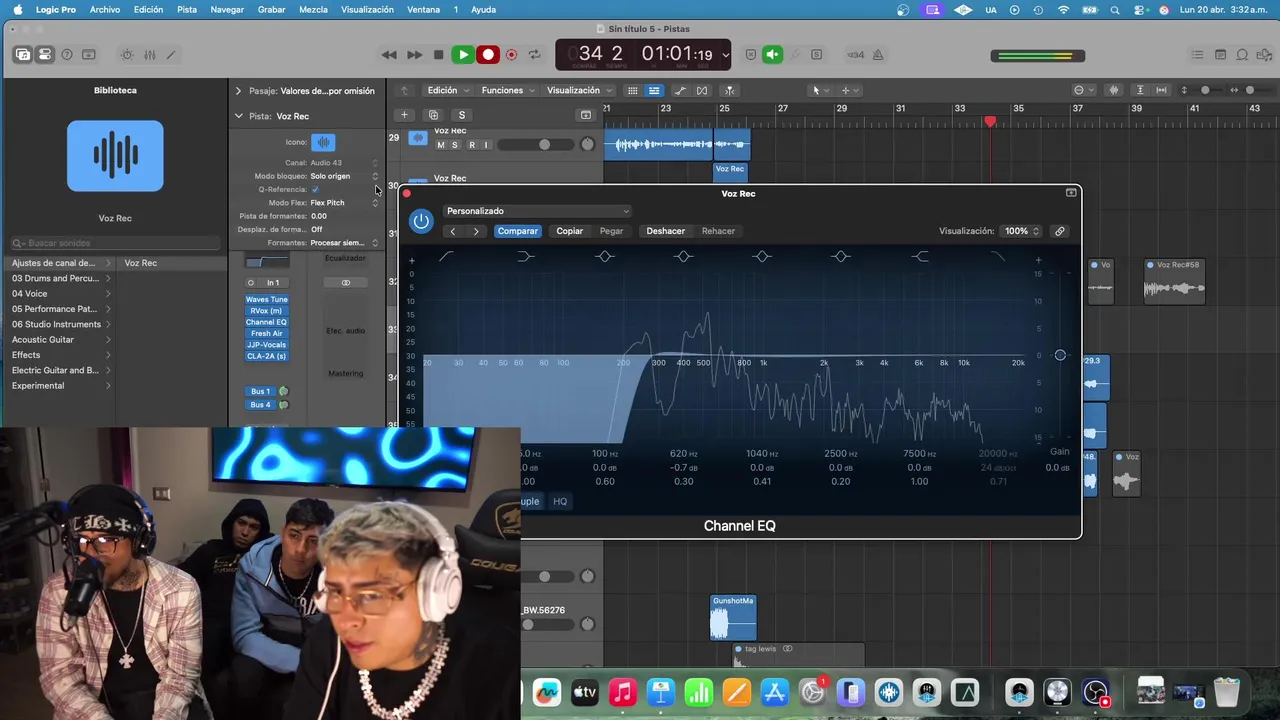Click the Stop transport button
Viewport: 1280px width, 720px height.
438,55
